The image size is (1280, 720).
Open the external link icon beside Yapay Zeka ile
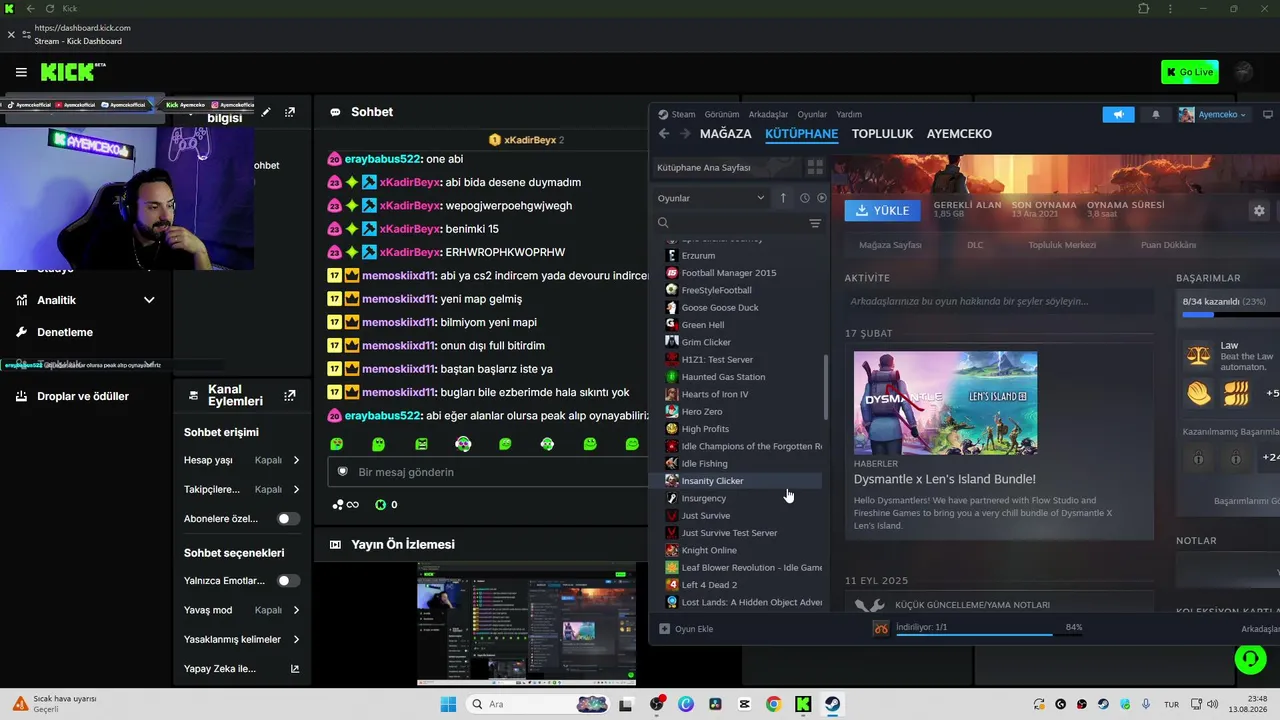(295, 669)
